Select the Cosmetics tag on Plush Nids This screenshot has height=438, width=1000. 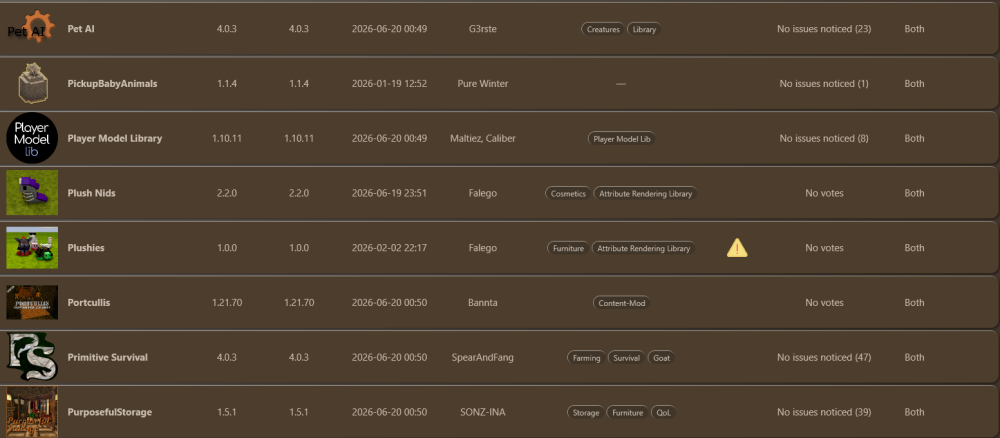[568, 193]
